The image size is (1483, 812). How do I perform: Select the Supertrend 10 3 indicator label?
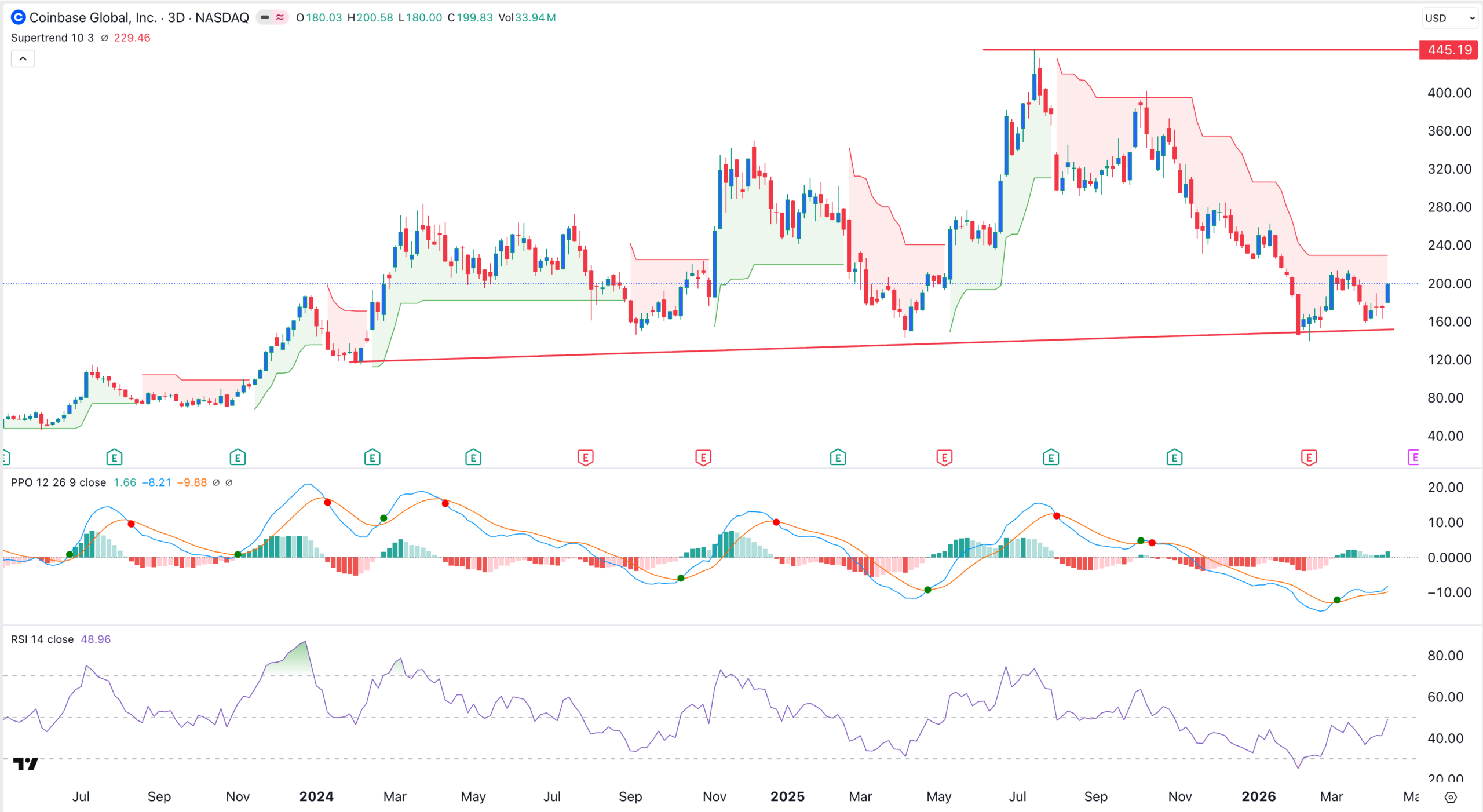coord(52,38)
